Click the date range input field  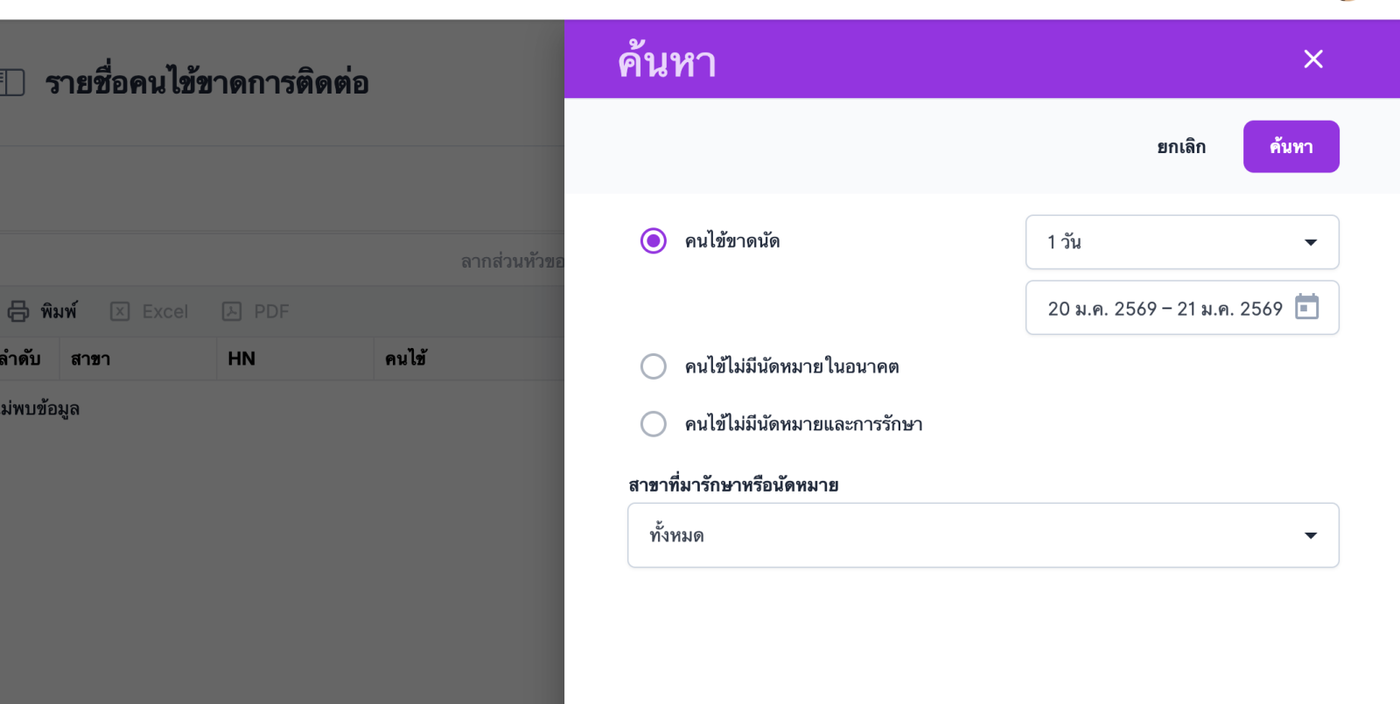[x=1164, y=308]
